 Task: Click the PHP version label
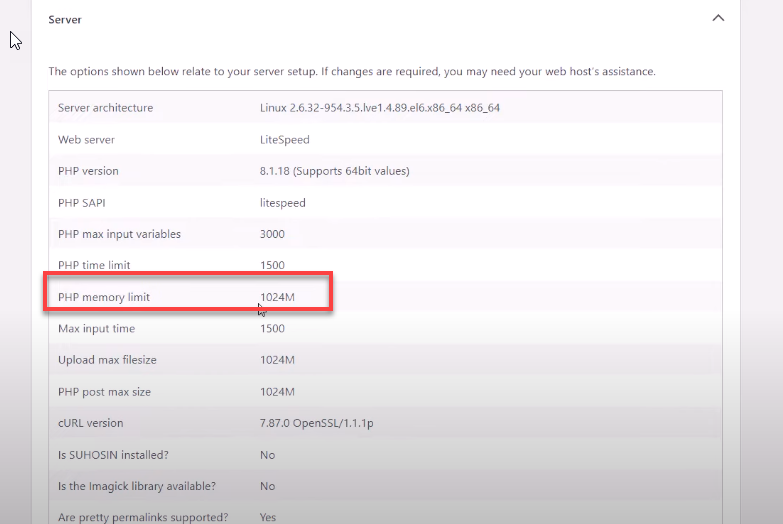(x=88, y=171)
